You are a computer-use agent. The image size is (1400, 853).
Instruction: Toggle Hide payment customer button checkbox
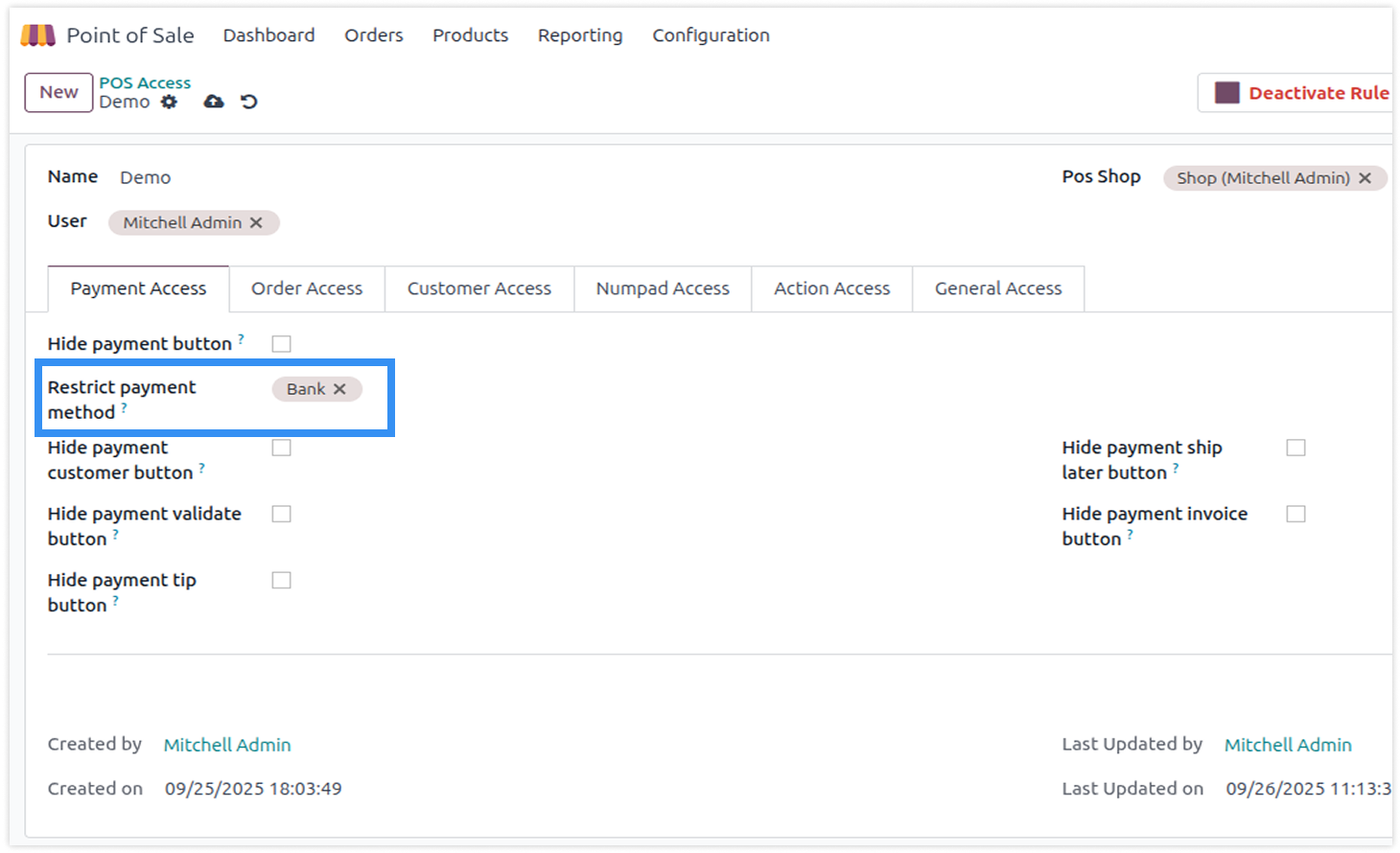tap(281, 448)
